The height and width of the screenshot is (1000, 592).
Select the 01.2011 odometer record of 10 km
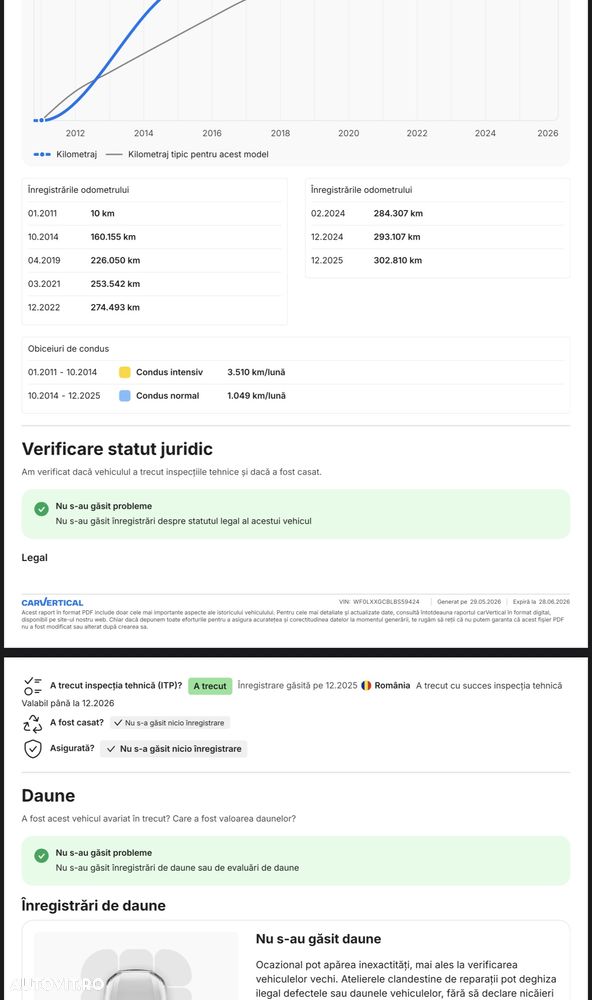click(154, 214)
